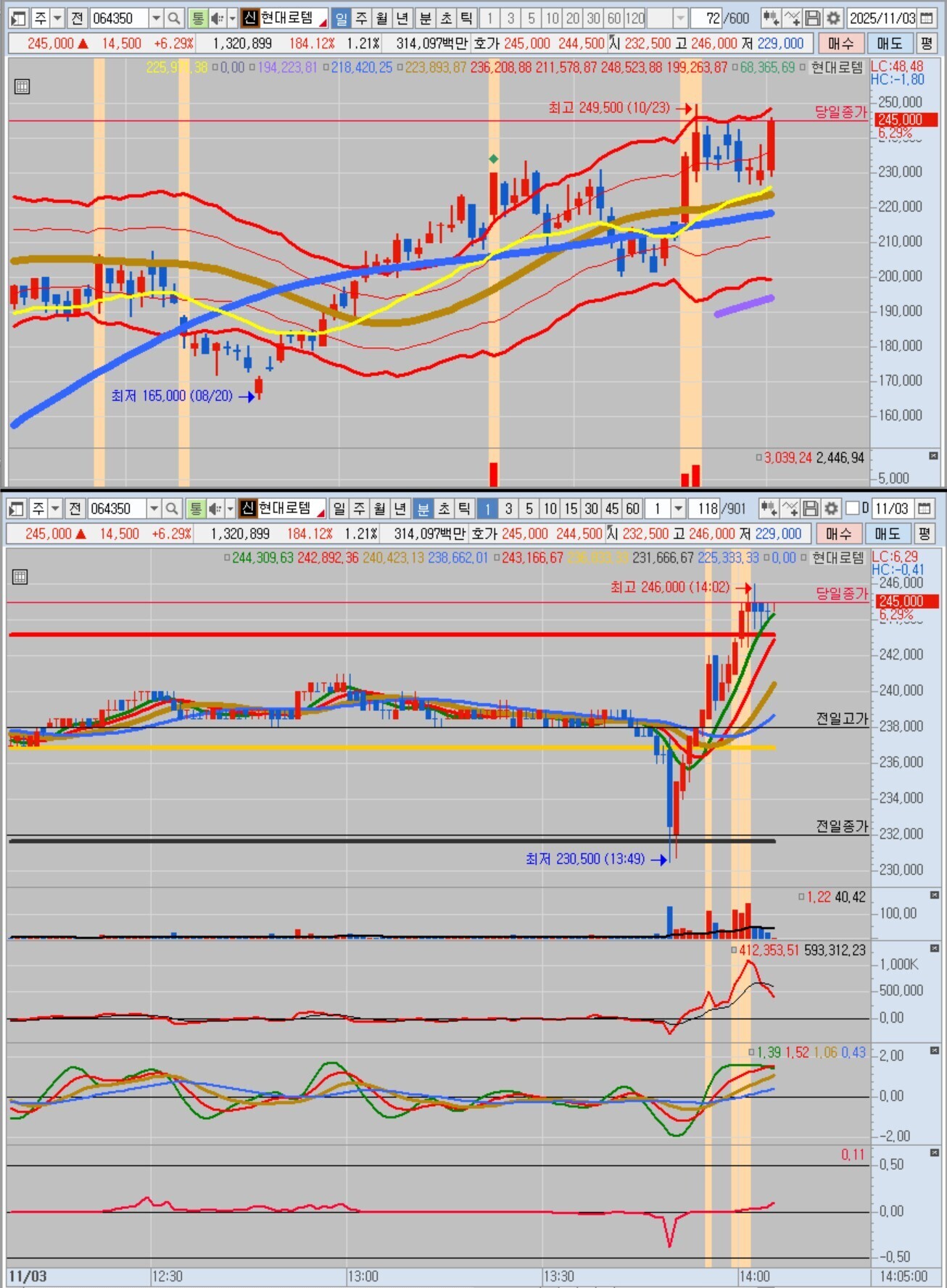The image size is (947, 1288).
Task: Toggle the 223,893,87 indicator legend box
Action: 400,68
